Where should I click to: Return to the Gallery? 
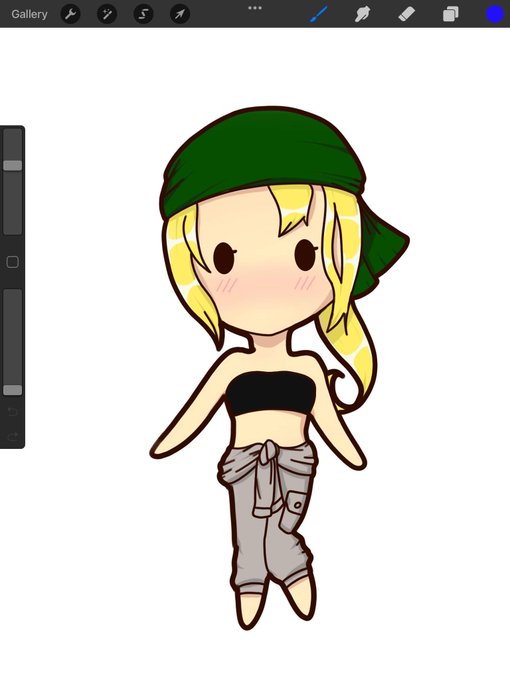[x=29, y=14]
